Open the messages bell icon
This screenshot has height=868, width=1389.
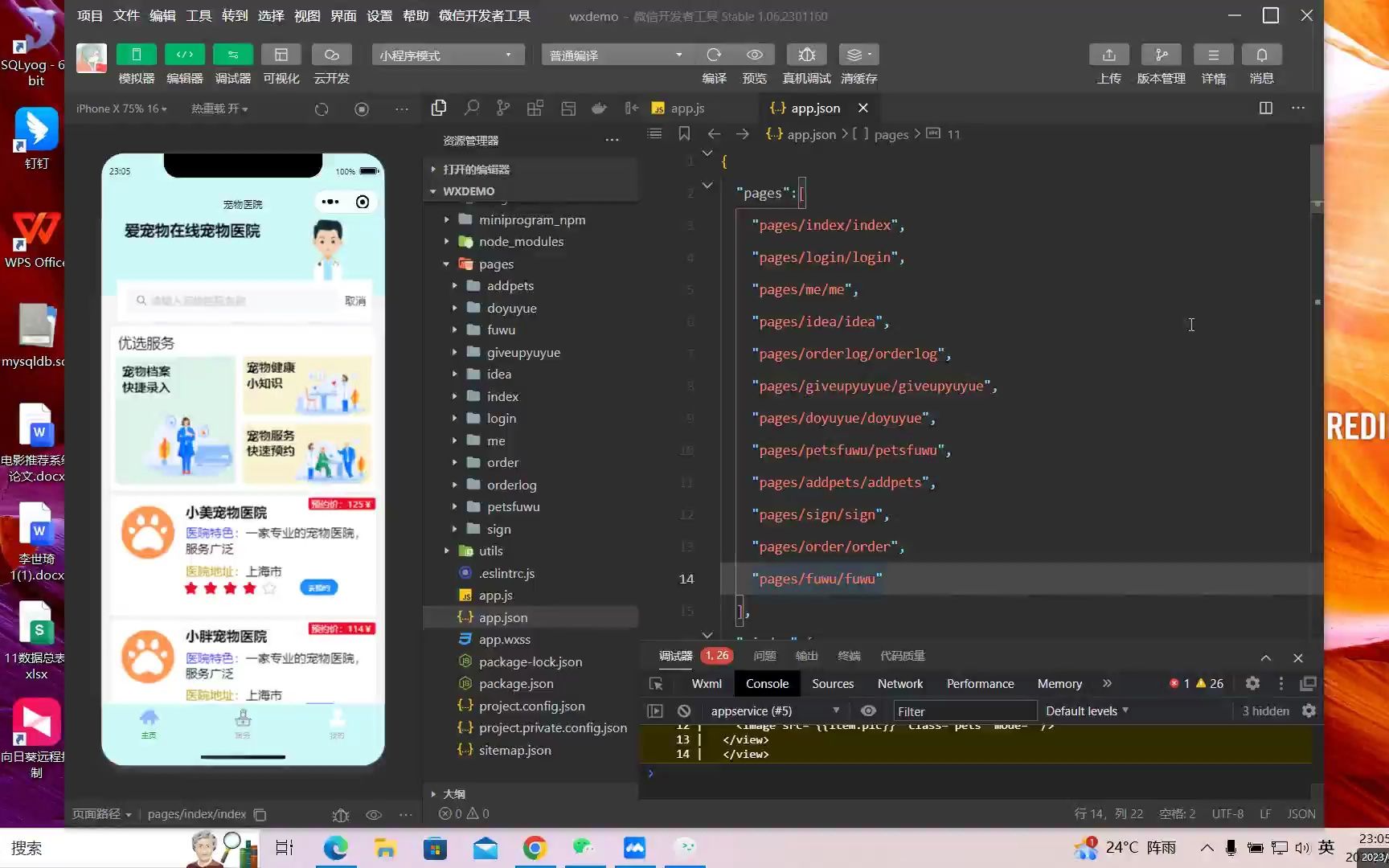pyautogui.click(x=1261, y=55)
